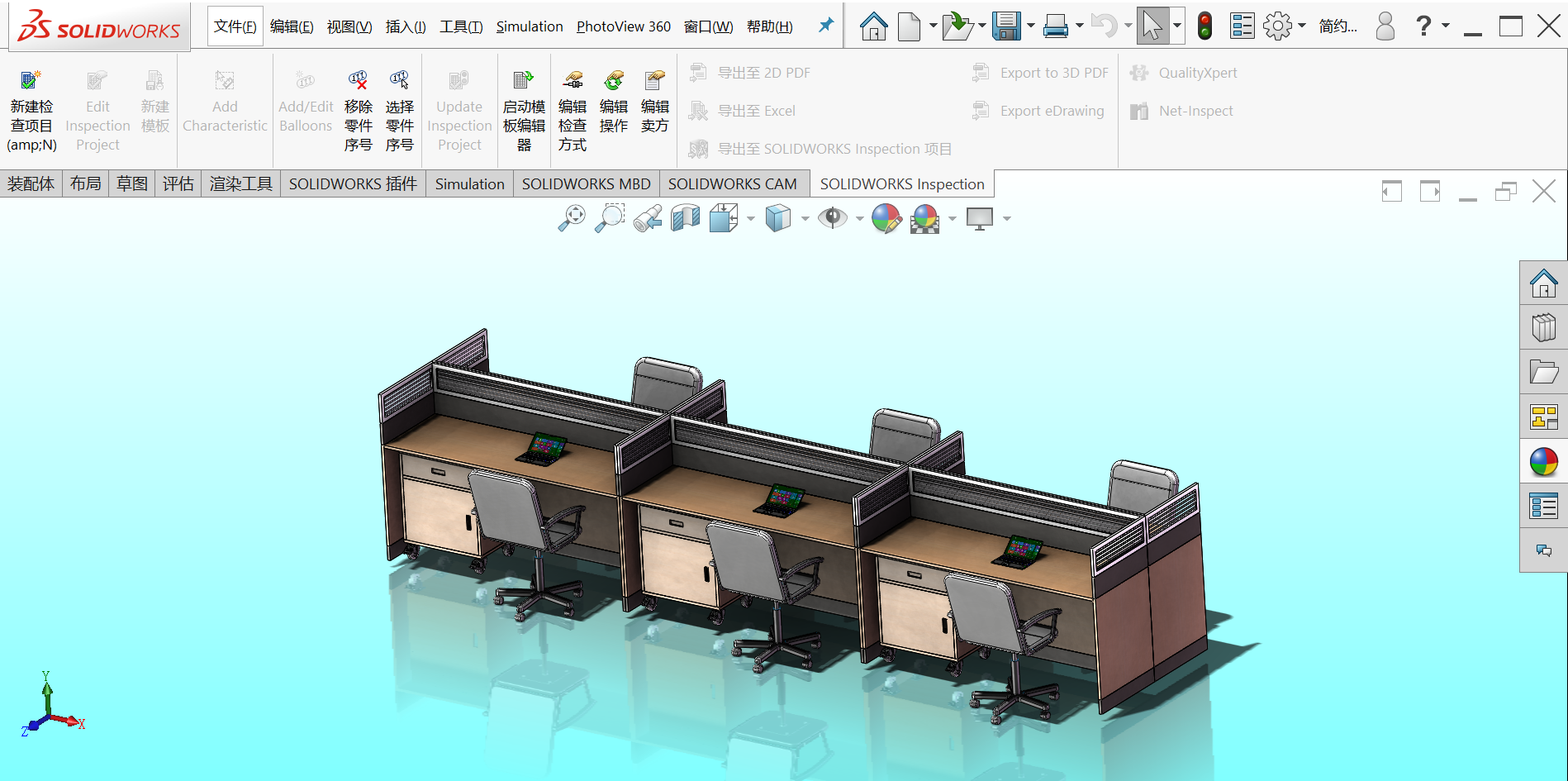The image size is (1568, 781).
Task: Expand the Hide/Show Items dropdown arrow
Action: point(860,219)
